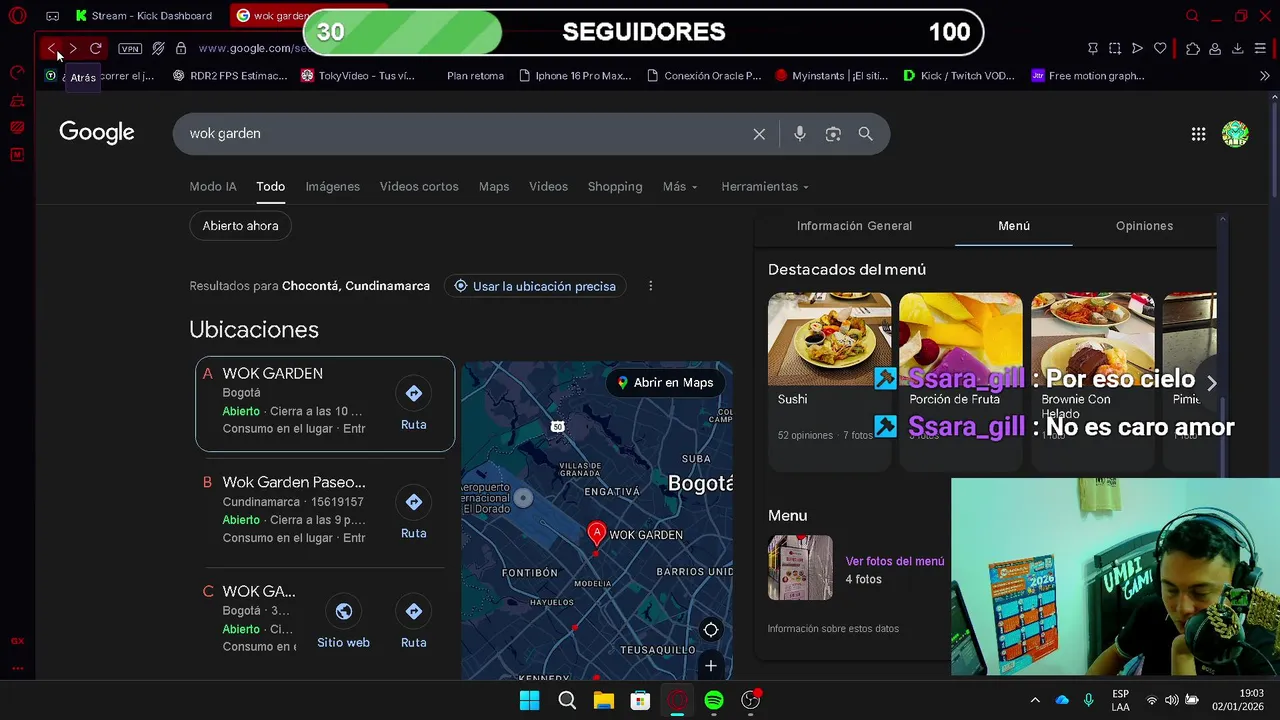Open the three-dot location options menu
Screen dimensions: 1280x720
(x=651, y=286)
